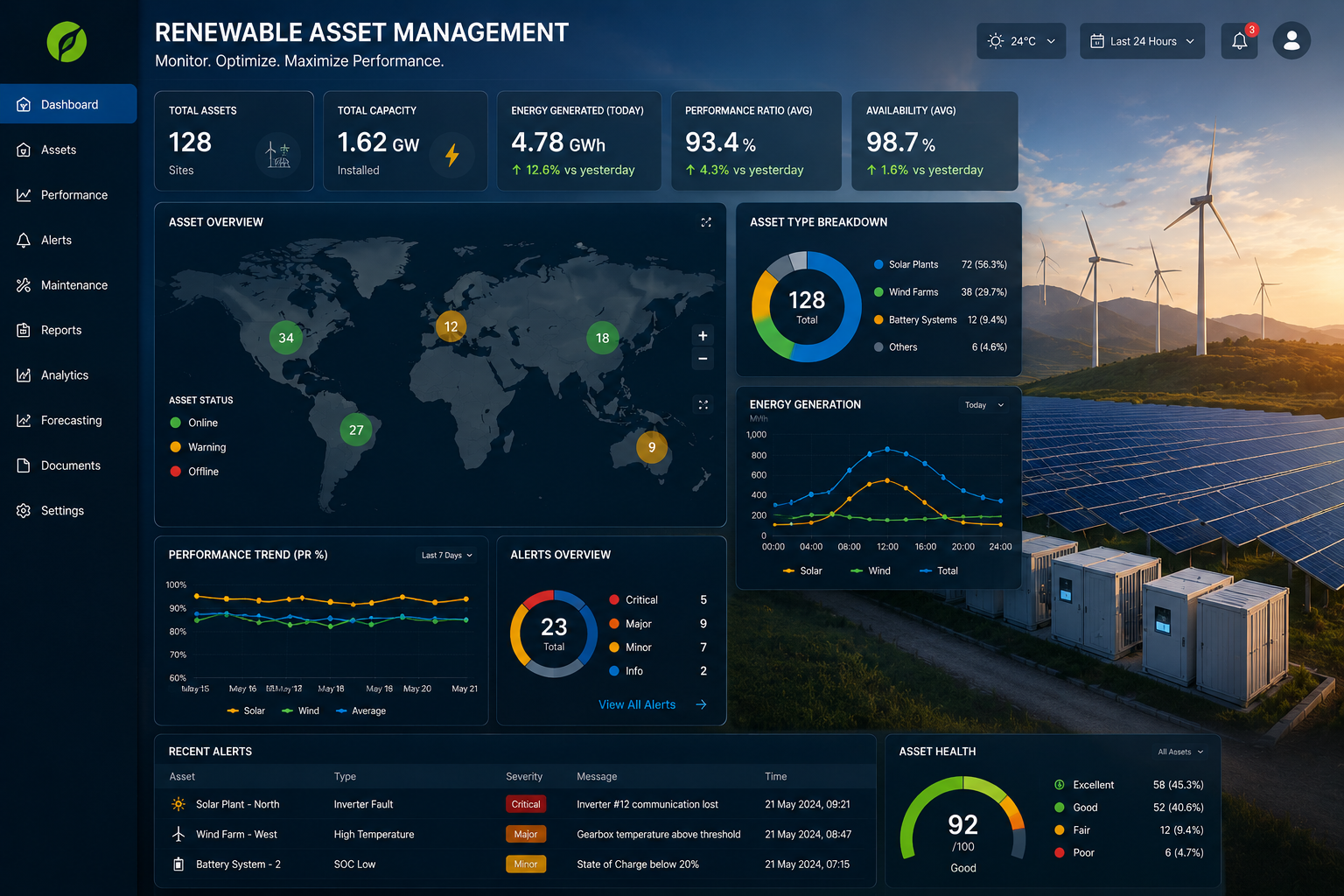
Task: Select the 34 cluster marker on North America
Action: coord(286,338)
